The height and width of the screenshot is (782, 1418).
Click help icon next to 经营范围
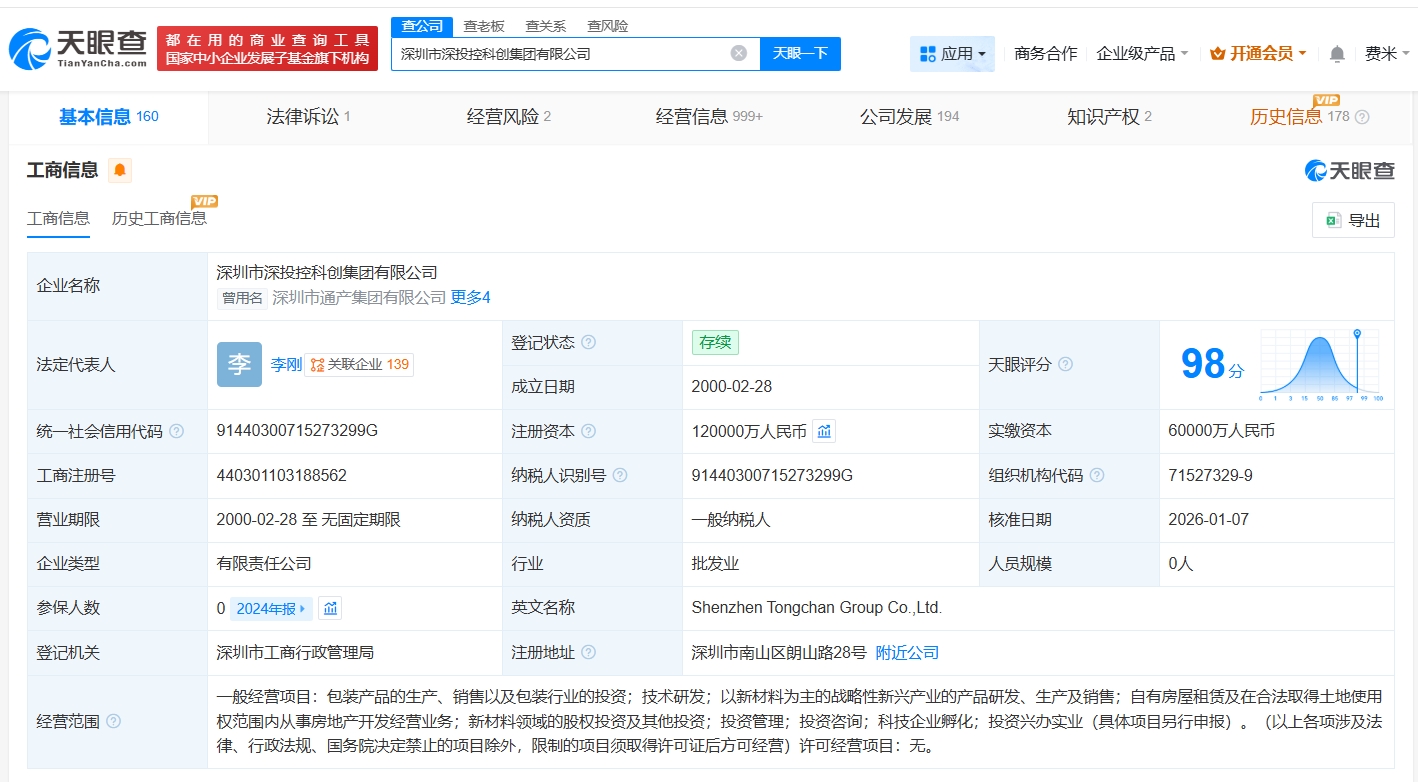tap(114, 721)
